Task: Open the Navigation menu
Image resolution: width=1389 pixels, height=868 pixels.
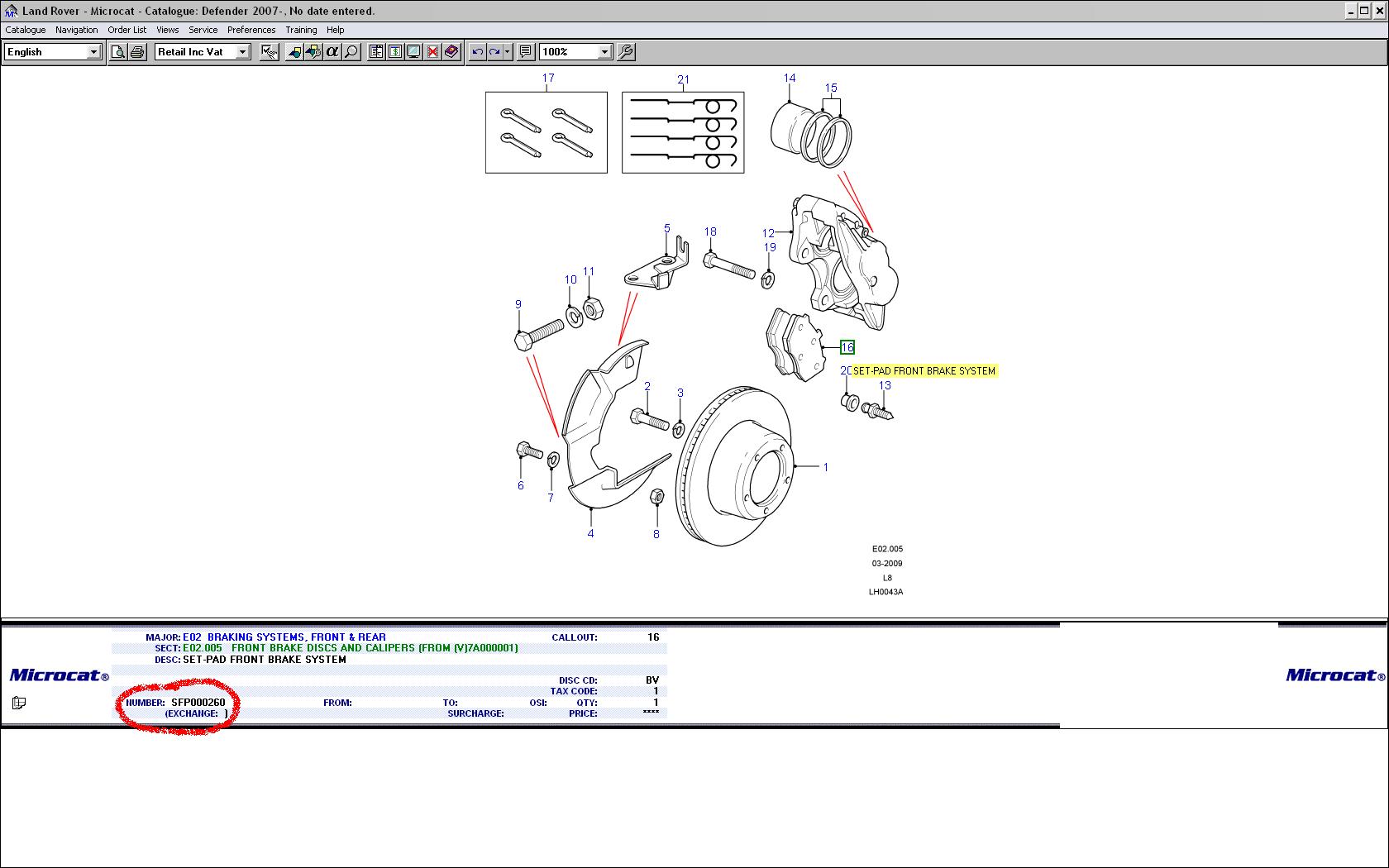Action: pos(77,30)
